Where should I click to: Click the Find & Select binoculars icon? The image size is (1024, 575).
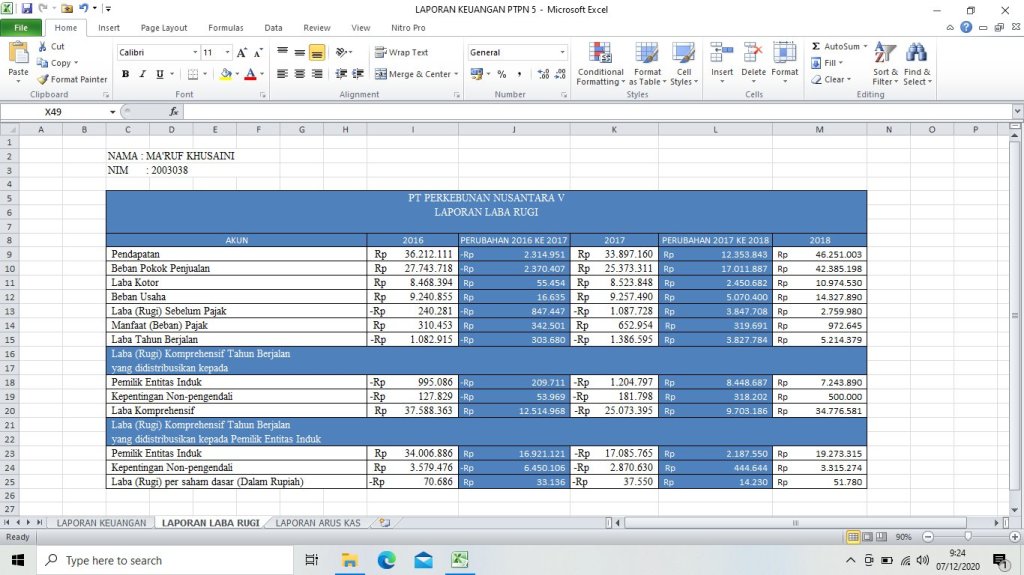pyautogui.click(x=916, y=53)
